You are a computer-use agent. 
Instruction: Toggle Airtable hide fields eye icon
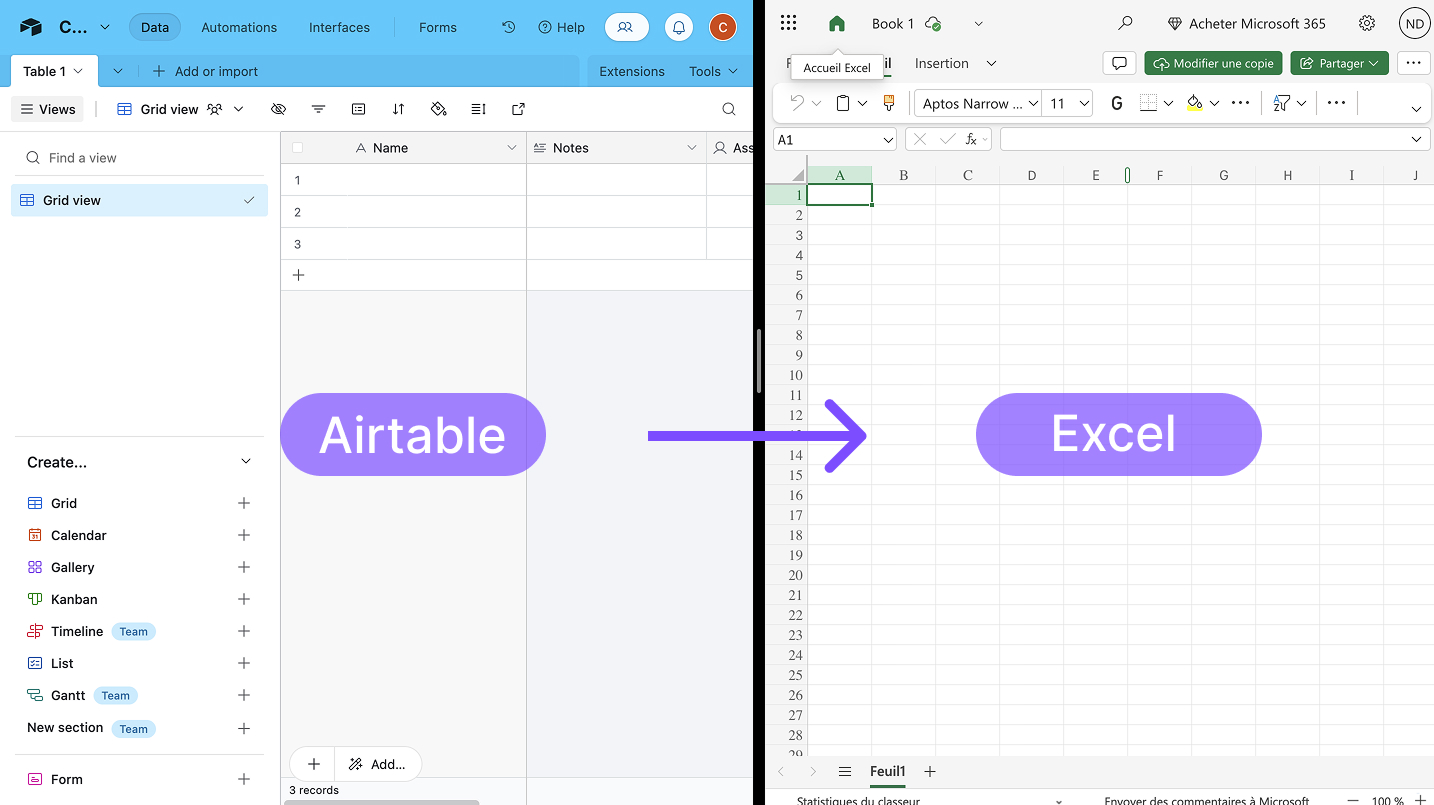pos(279,109)
